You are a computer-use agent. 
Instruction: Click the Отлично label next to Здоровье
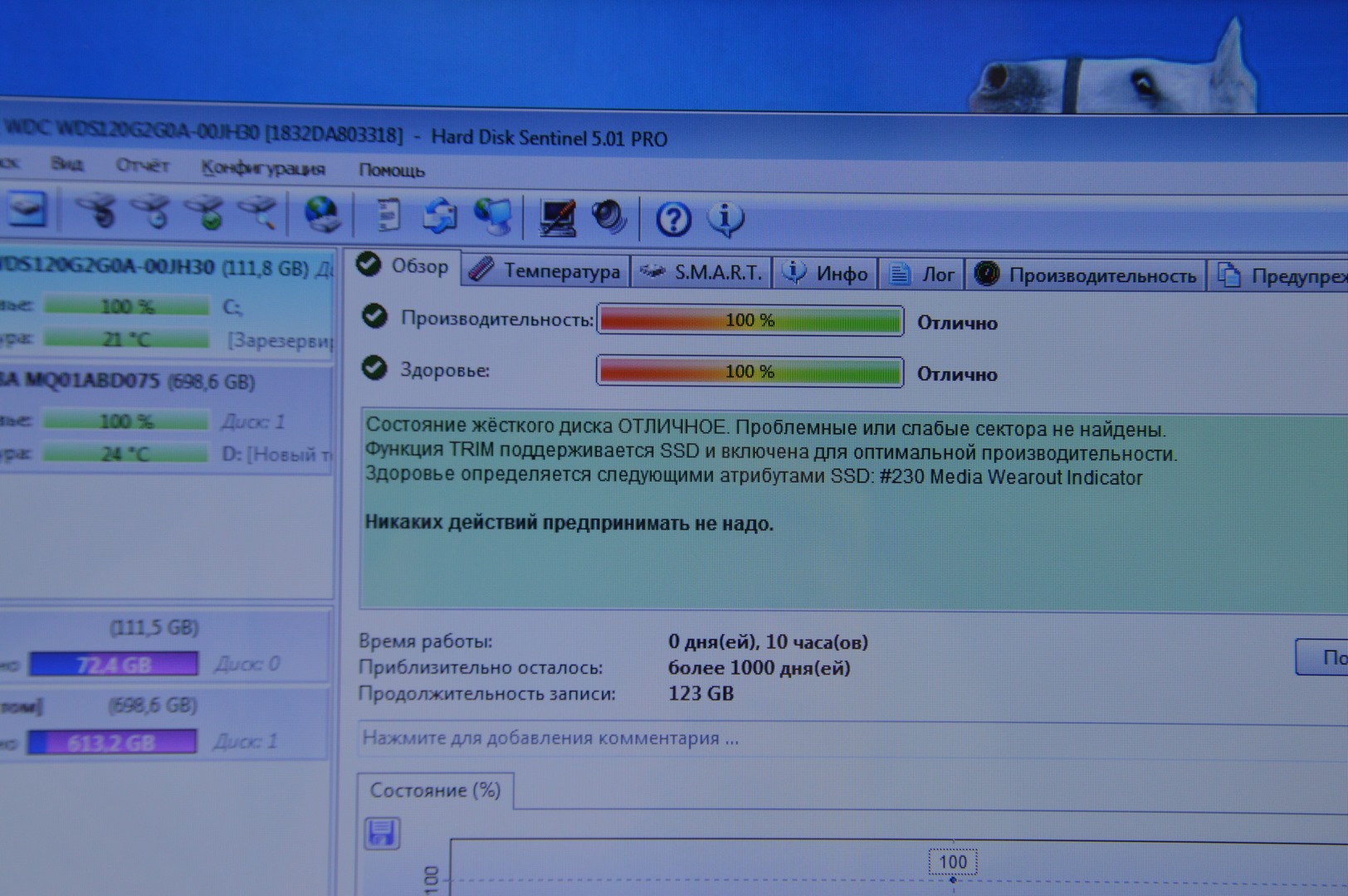point(957,374)
